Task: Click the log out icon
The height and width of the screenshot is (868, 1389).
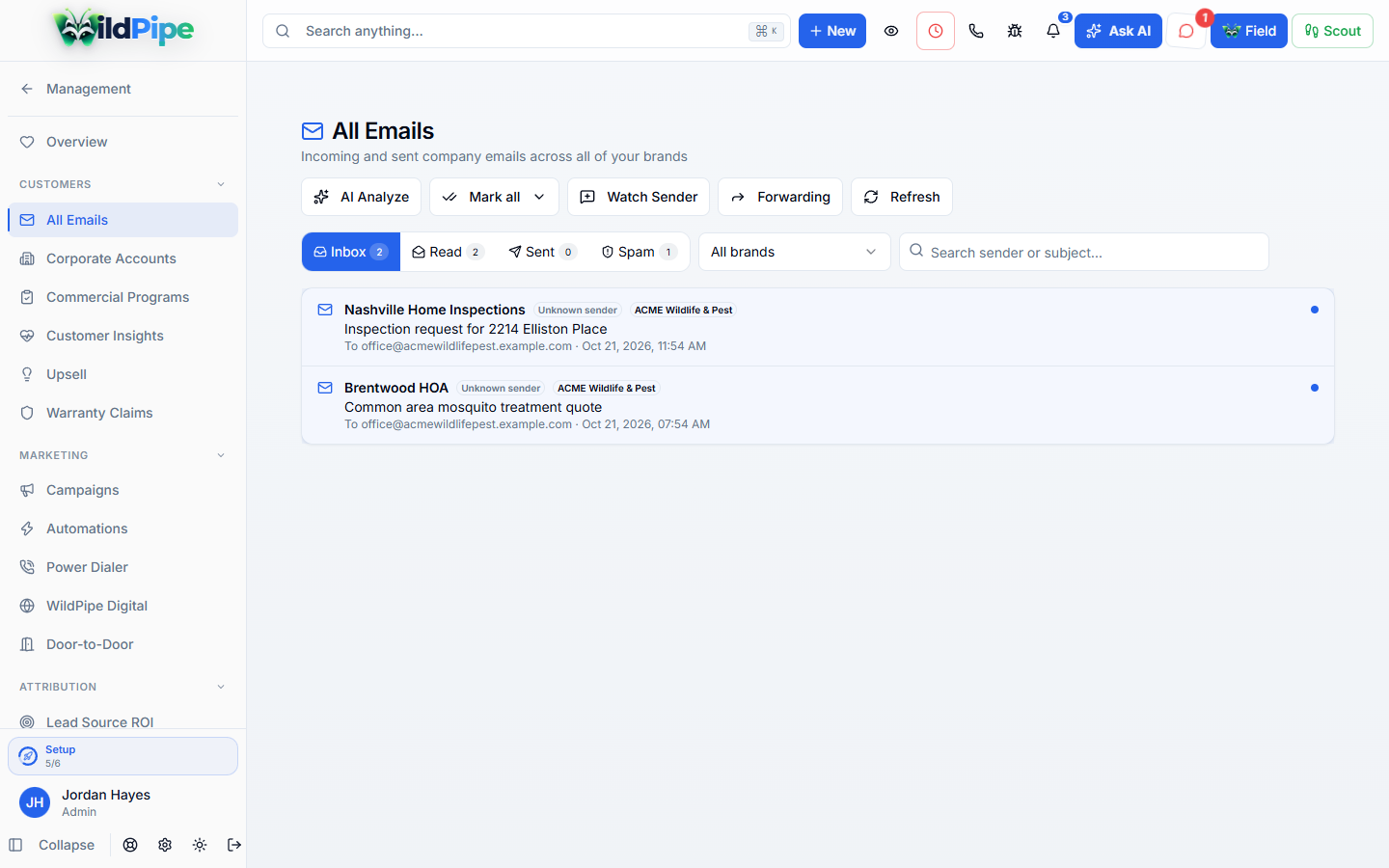Action: click(x=234, y=845)
